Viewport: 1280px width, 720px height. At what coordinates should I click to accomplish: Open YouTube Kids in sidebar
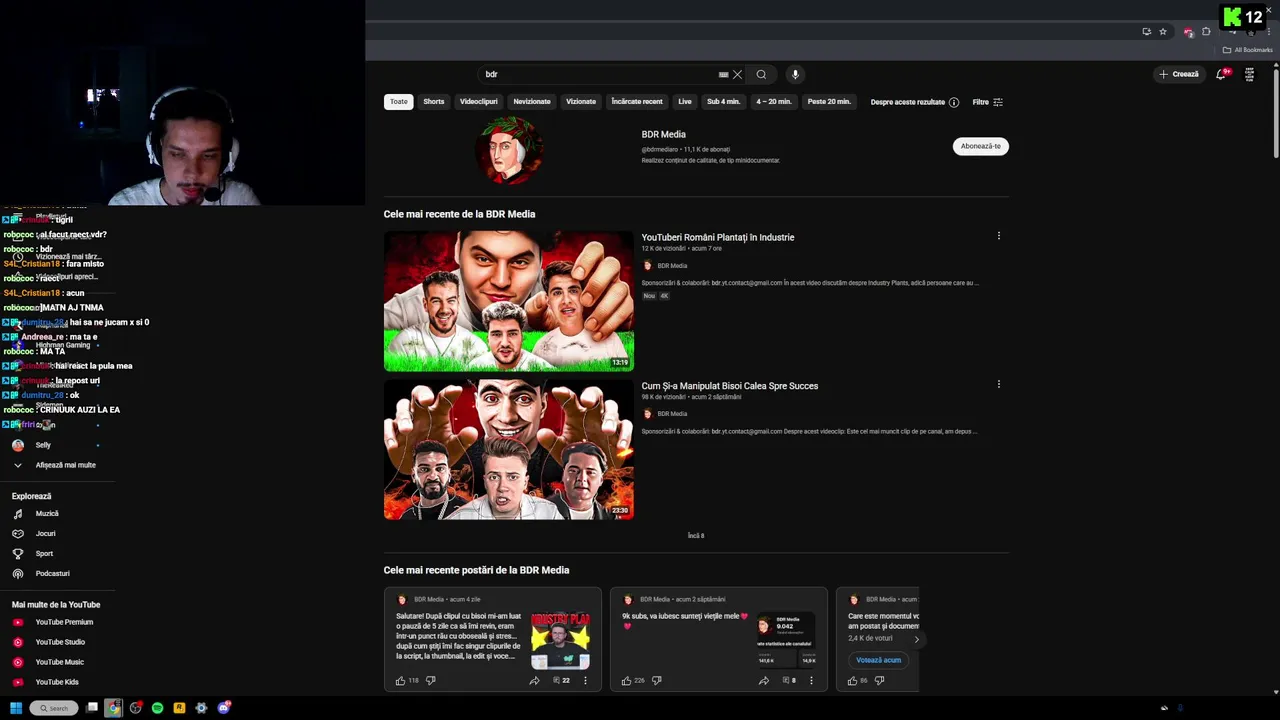tap(57, 682)
